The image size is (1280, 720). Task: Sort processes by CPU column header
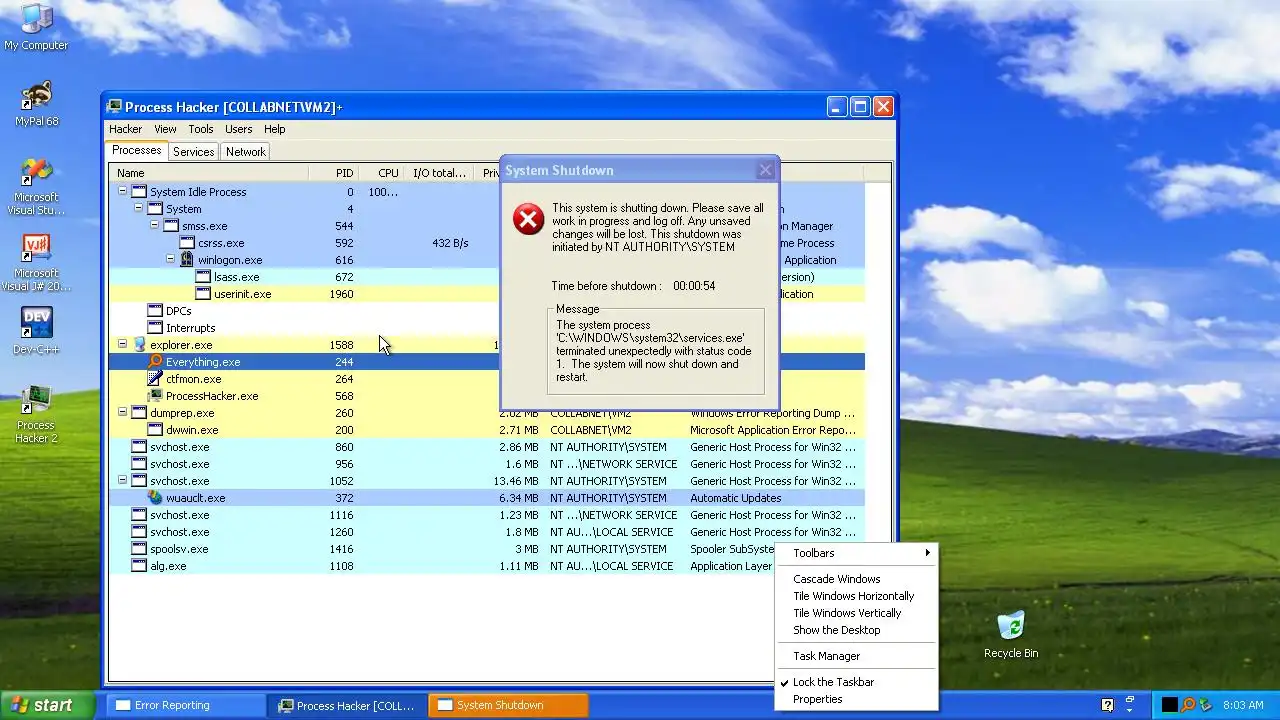click(x=381, y=173)
